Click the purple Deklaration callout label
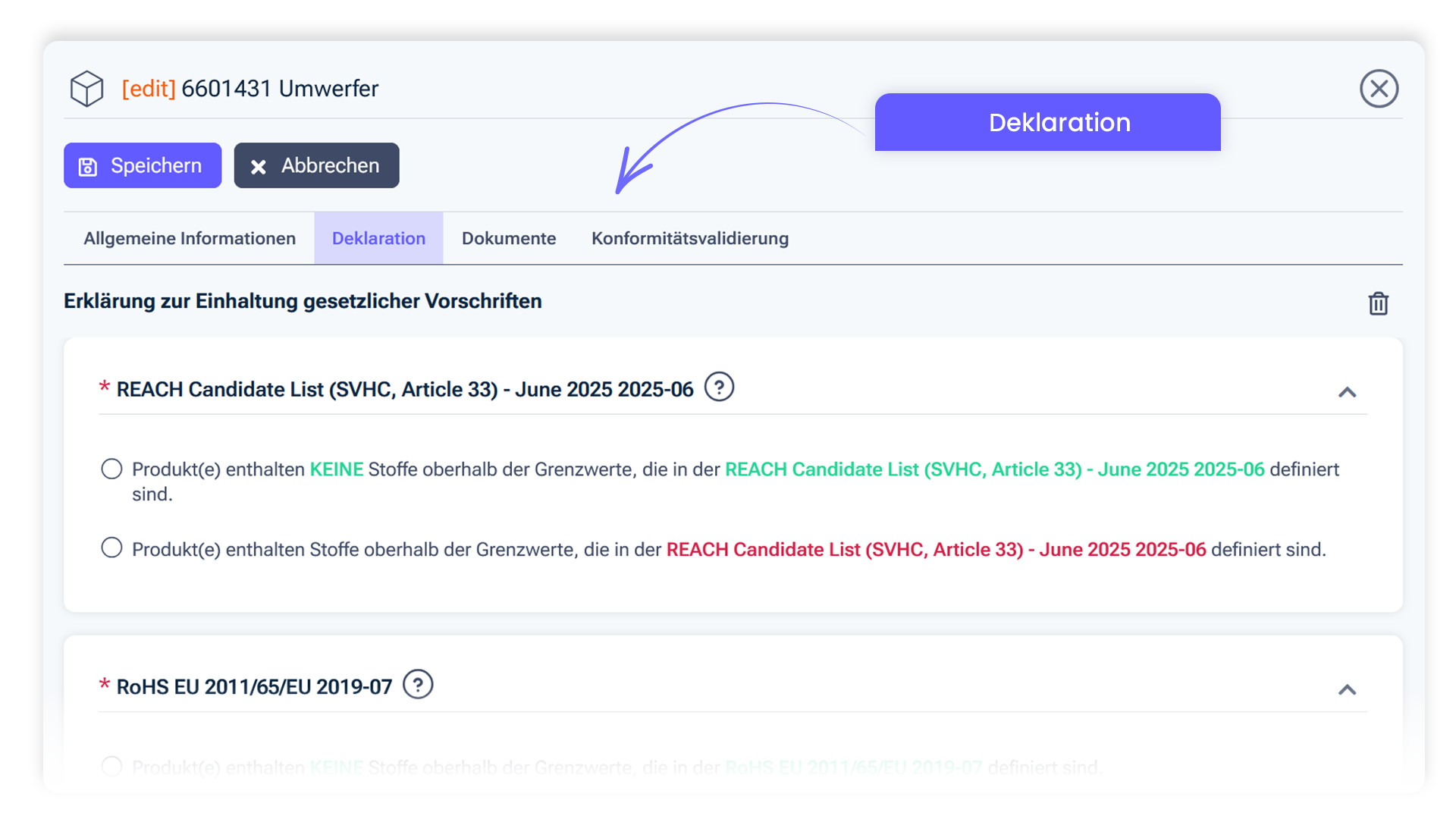This screenshot has height=819, width=1456. pos(1059,122)
